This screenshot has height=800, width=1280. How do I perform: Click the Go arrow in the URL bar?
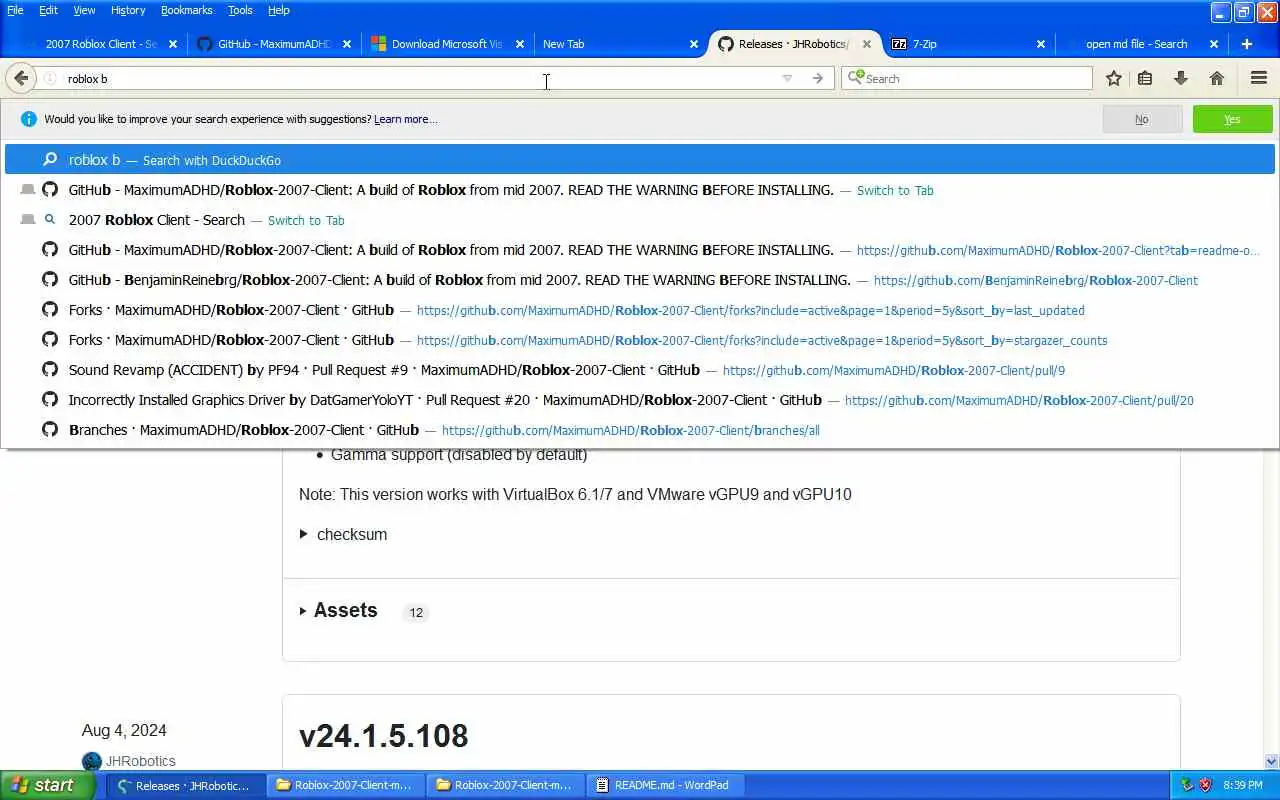pyautogui.click(x=818, y=78)
